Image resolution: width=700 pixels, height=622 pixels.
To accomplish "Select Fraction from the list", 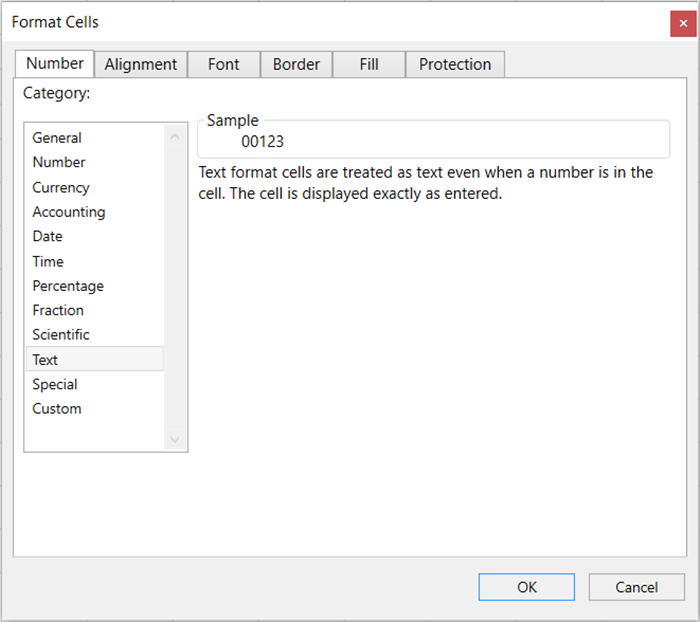I will point(58,310).
